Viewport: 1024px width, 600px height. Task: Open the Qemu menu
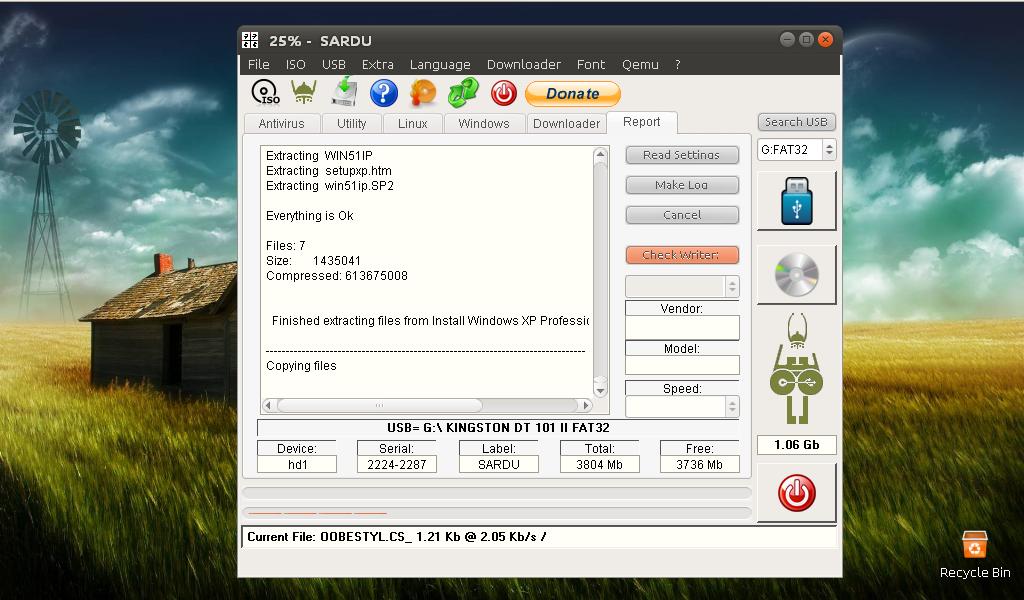[640, 65]
